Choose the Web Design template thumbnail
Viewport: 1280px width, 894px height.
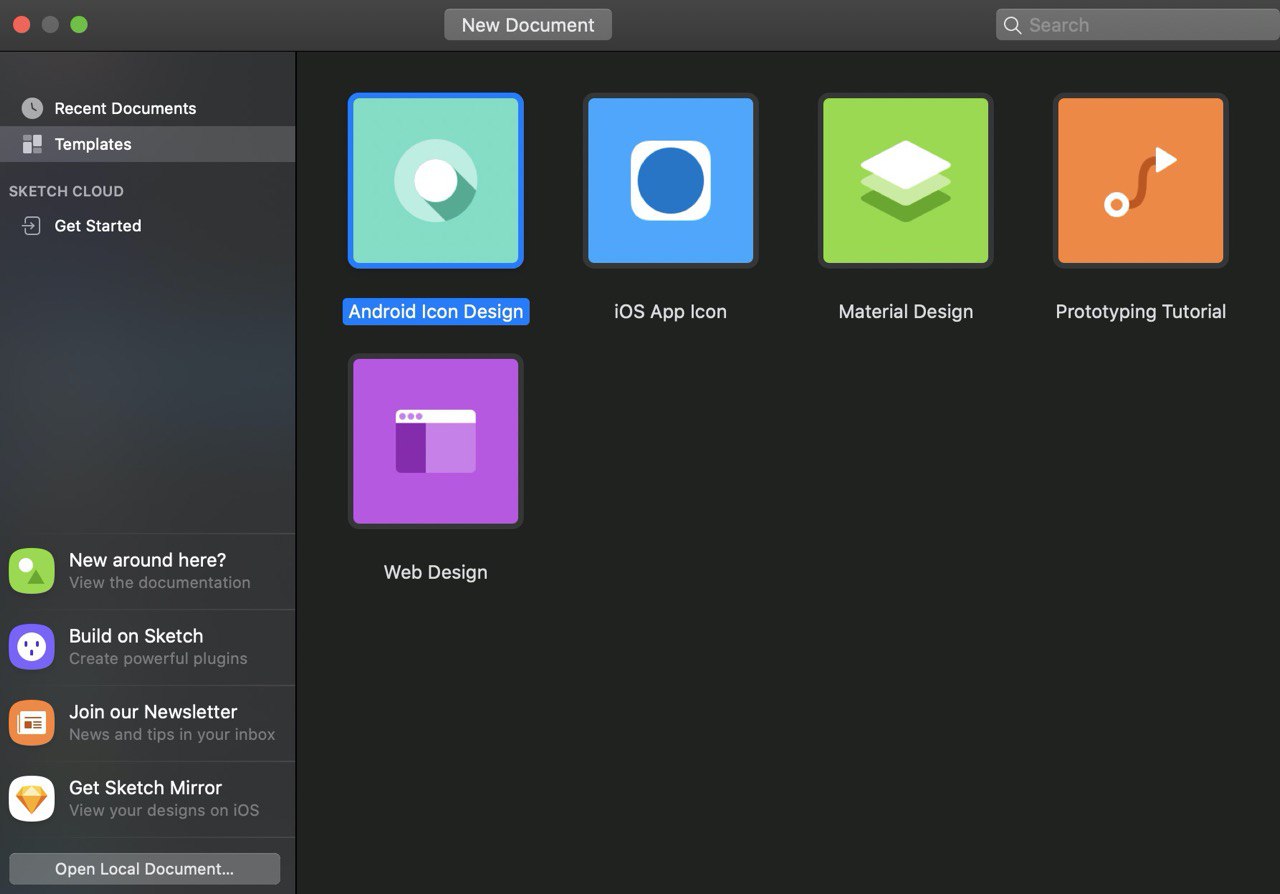(436, 441)
